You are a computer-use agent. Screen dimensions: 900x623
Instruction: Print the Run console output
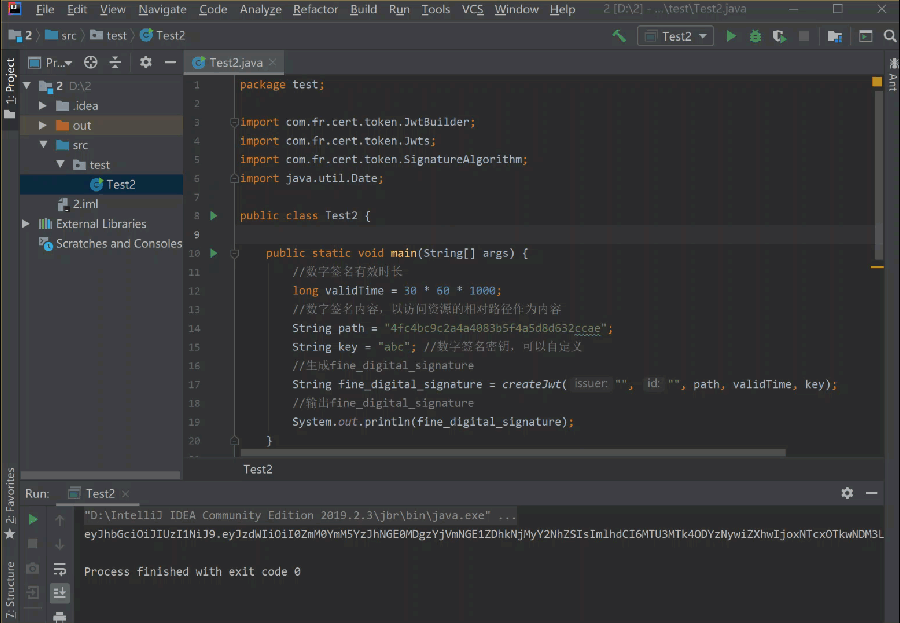point(59,617)
